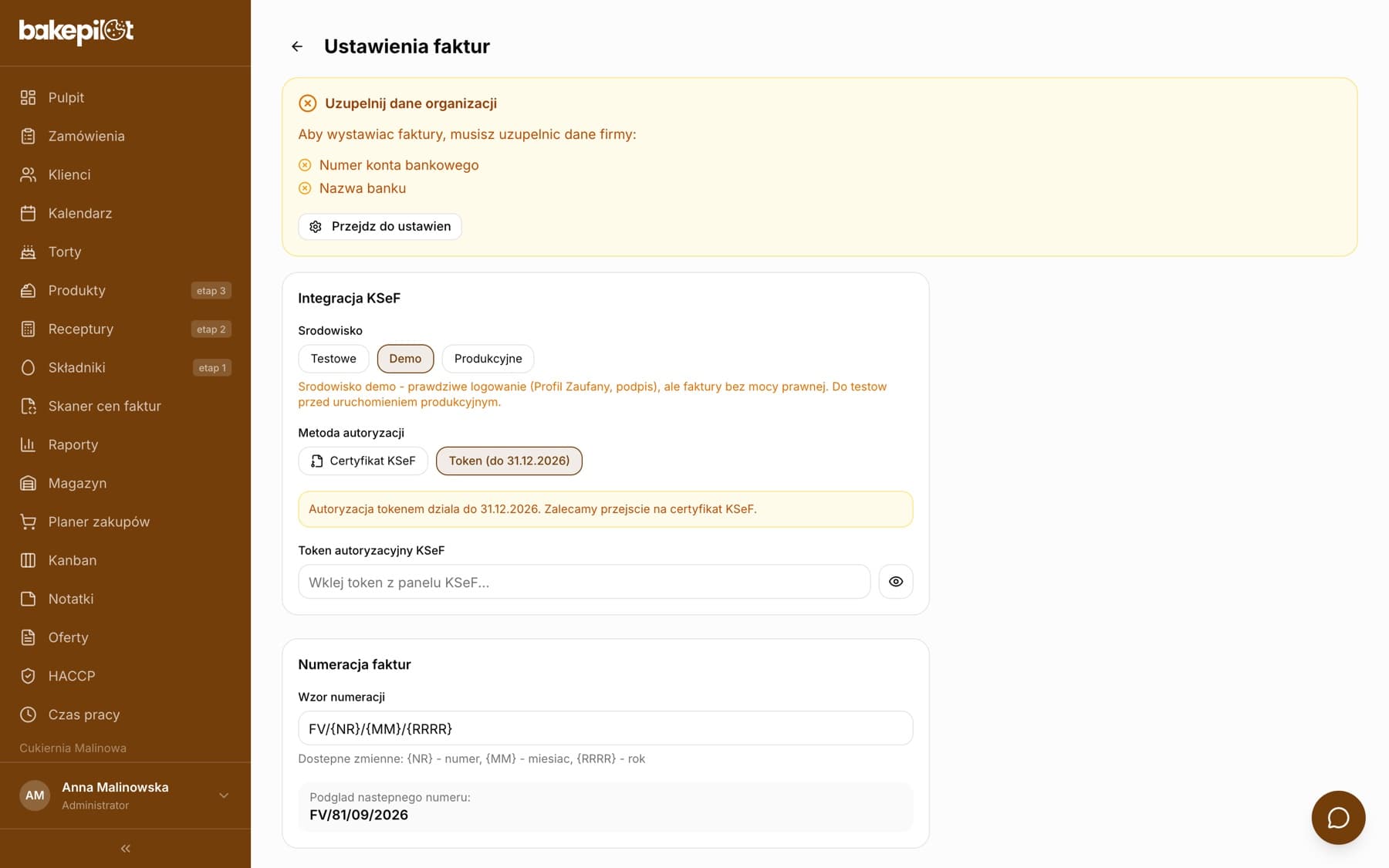Open the Kalendarz calendar icon
Image resolution: width=1389 pixels, height=868 pixels.
pos(28,213)
